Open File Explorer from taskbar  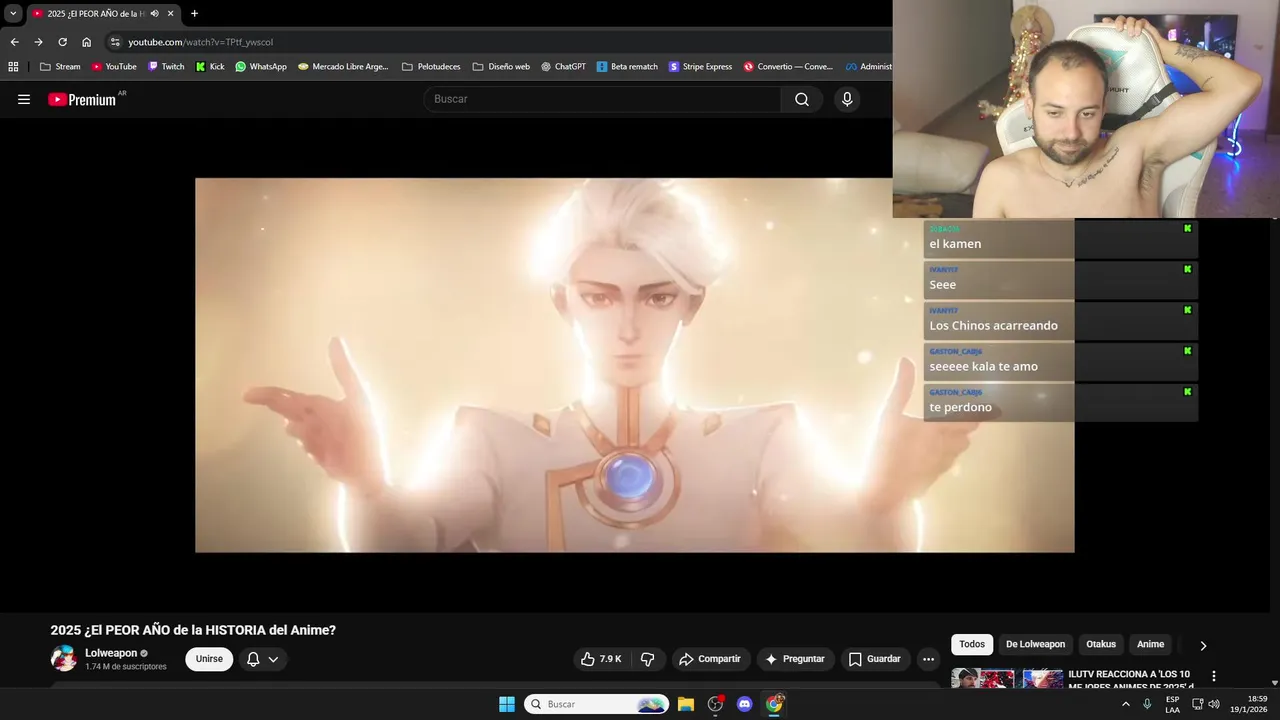coord(686,704)
